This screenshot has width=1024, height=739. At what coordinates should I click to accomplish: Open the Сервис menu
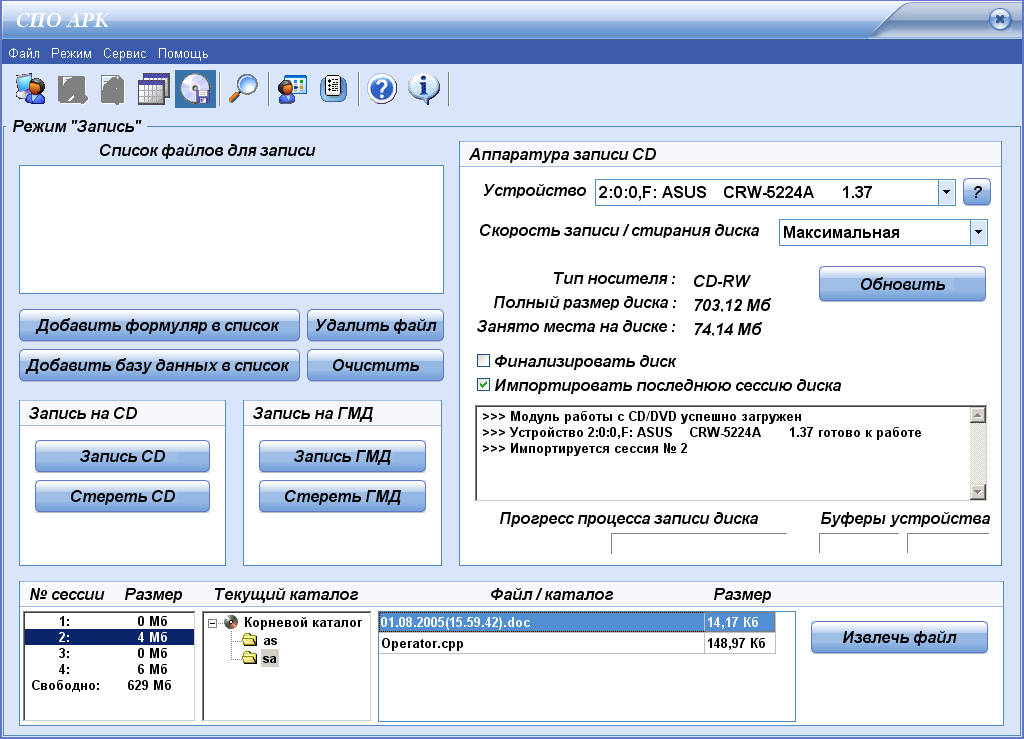click(x=124, y=53)
